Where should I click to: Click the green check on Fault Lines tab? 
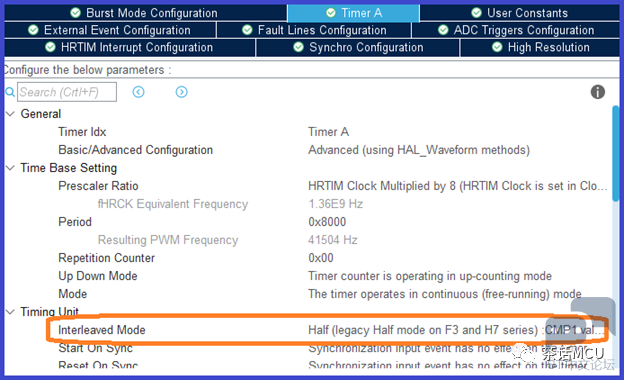(247, 30)
